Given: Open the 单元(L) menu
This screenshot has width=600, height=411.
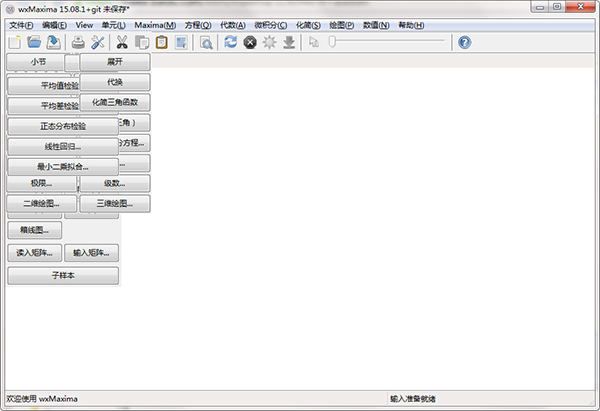Looking at the screenshot, I should (x=114, y=25).
